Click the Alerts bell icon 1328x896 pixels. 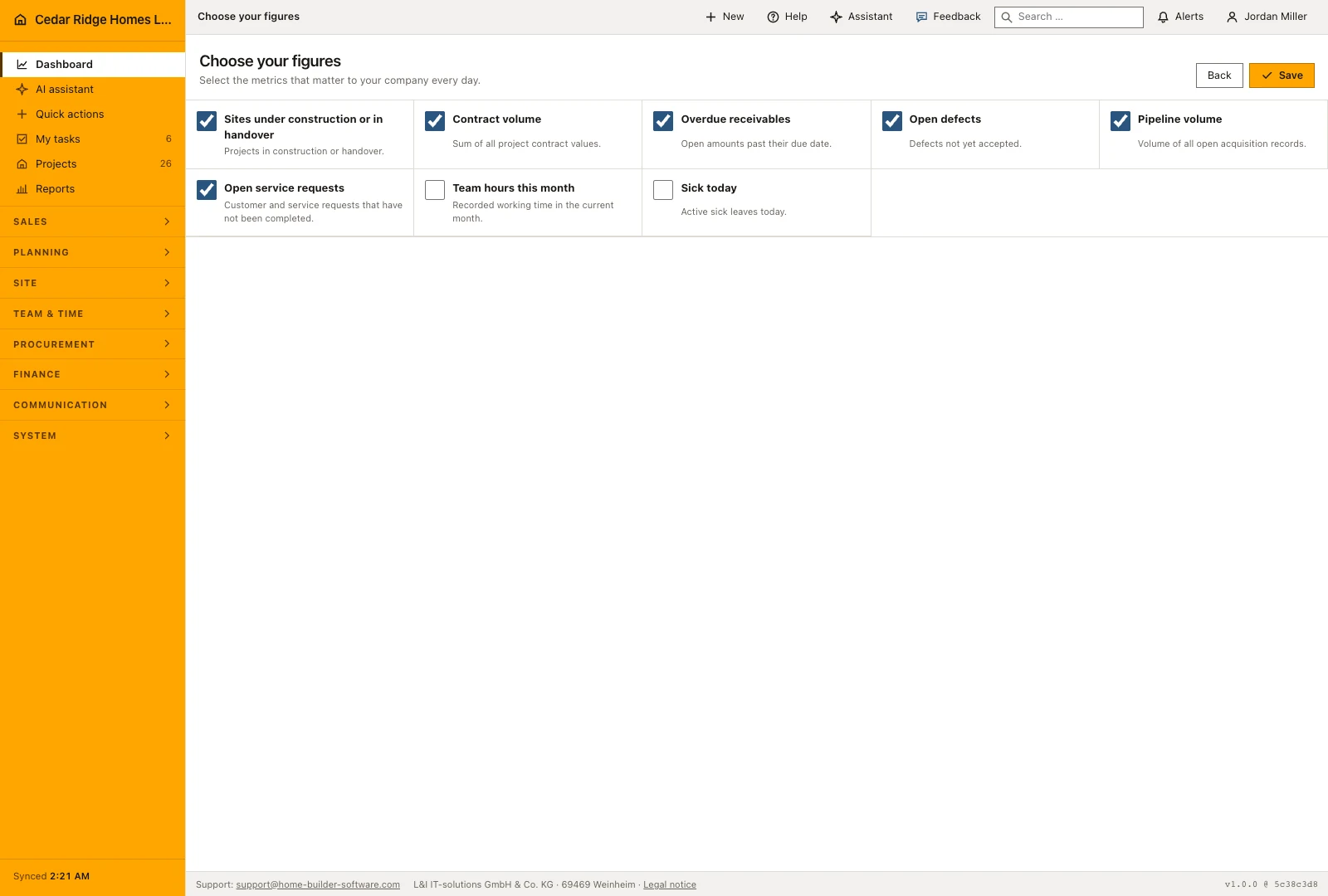click(x=1163, y=17)
